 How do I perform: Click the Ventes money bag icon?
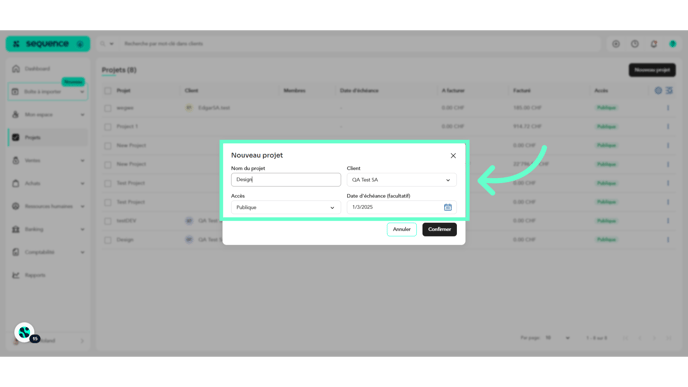16,161
